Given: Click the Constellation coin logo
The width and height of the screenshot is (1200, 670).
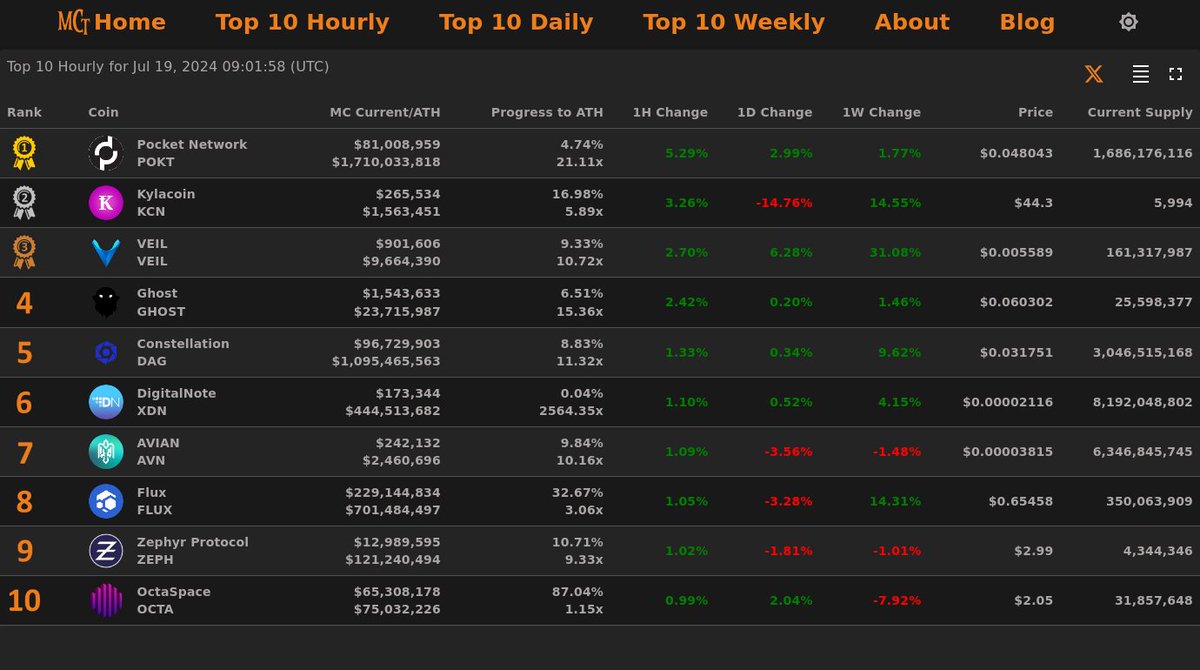Looking at the screenshot, I should [106, 352].
